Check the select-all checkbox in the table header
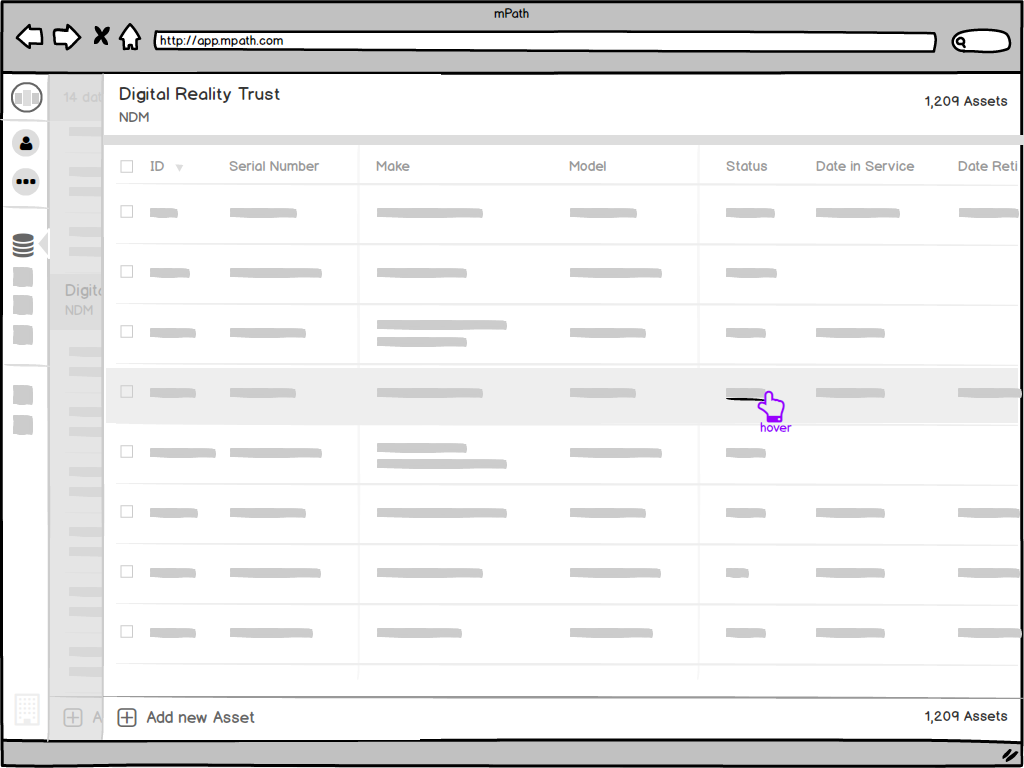Screen dimensions: 1024x768 click(x=126, y=166)
